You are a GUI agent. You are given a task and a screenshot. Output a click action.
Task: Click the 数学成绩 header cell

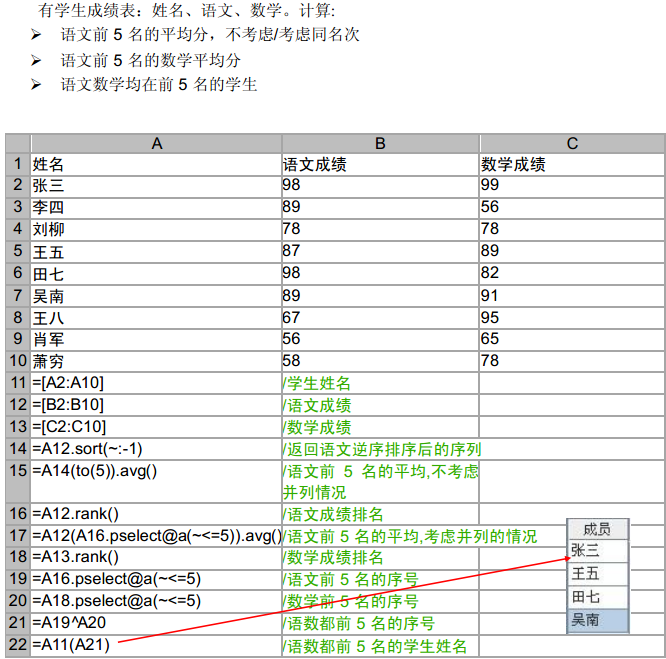pos(572,164)
